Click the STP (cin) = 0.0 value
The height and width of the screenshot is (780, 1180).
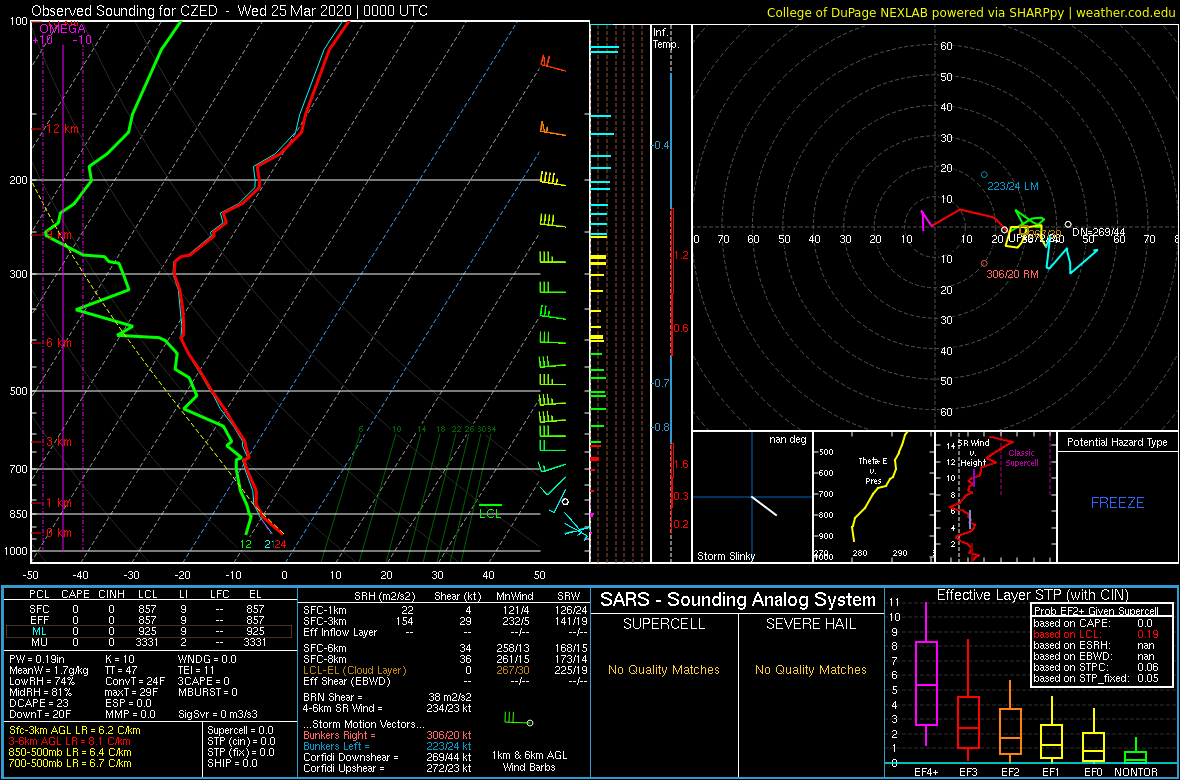(x=240, y=741)
